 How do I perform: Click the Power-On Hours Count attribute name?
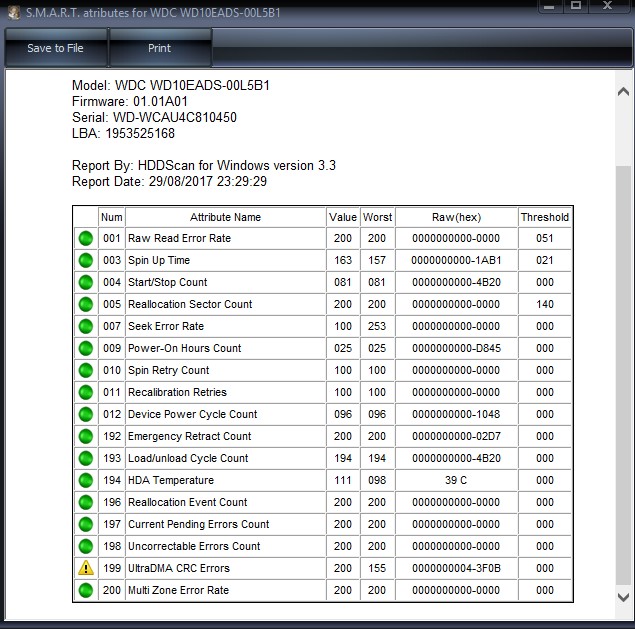(x=184, y=348)
